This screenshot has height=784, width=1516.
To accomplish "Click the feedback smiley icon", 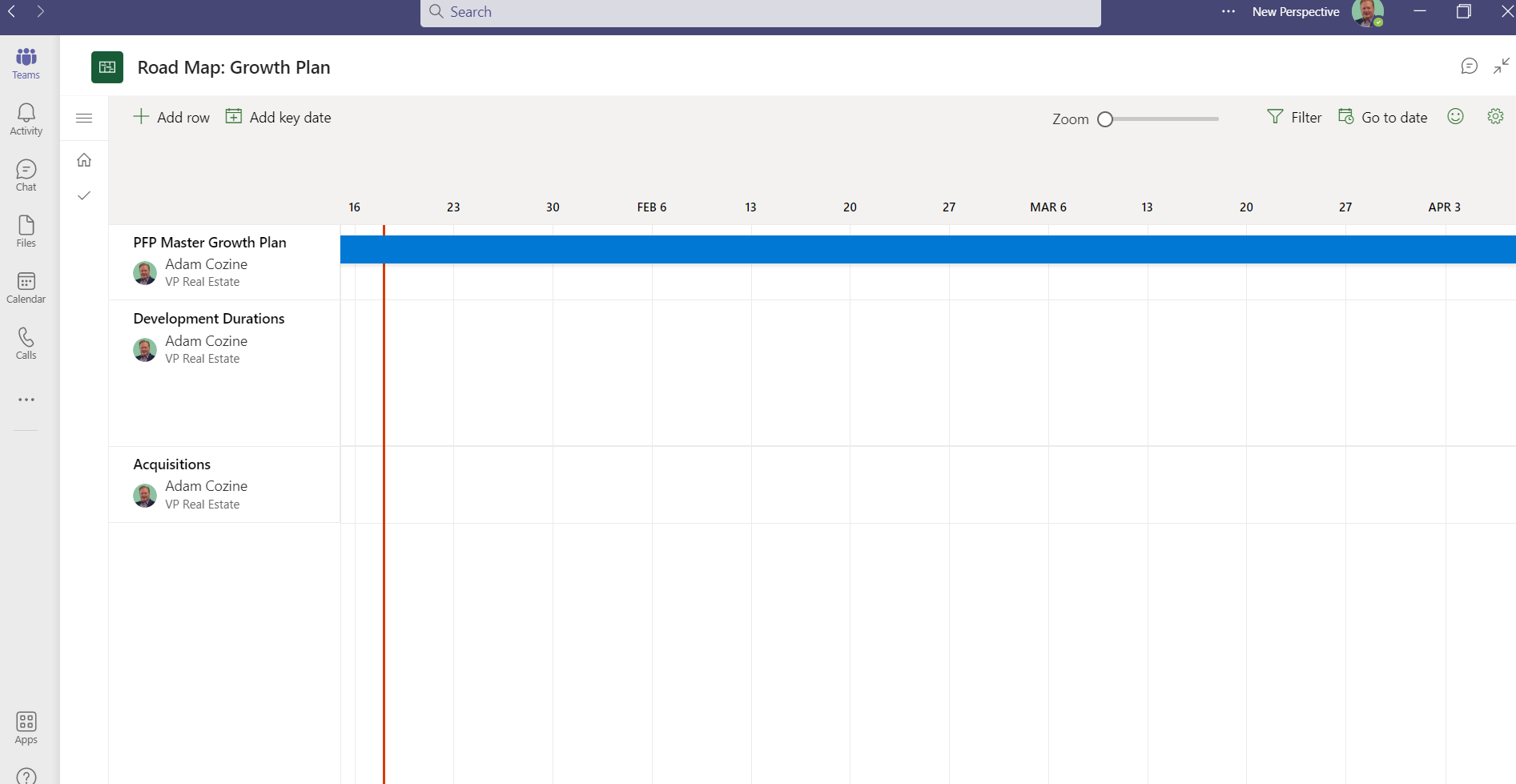I will click(1456, 116).
